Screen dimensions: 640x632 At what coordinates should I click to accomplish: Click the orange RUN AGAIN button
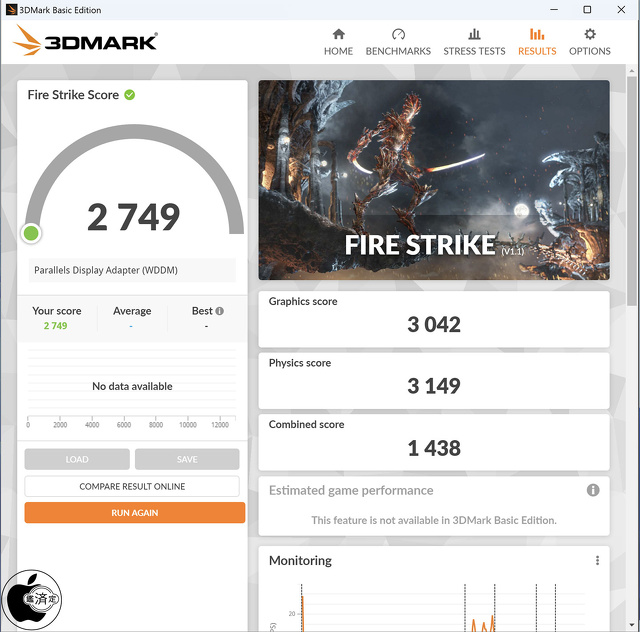coord(135,513)
